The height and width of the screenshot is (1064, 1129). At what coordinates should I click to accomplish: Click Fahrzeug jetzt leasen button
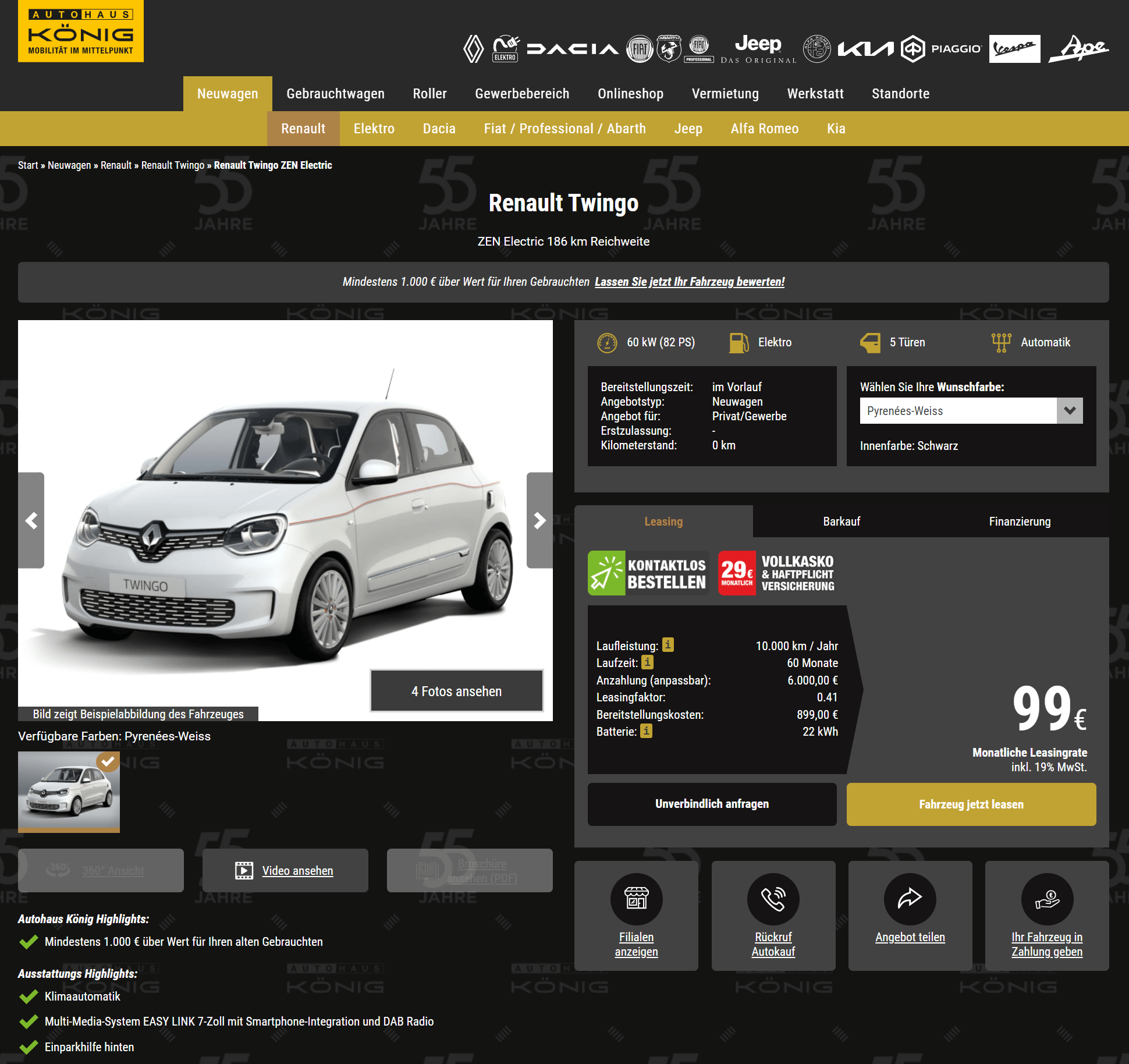pyautogui.click(x=971, y=804)
